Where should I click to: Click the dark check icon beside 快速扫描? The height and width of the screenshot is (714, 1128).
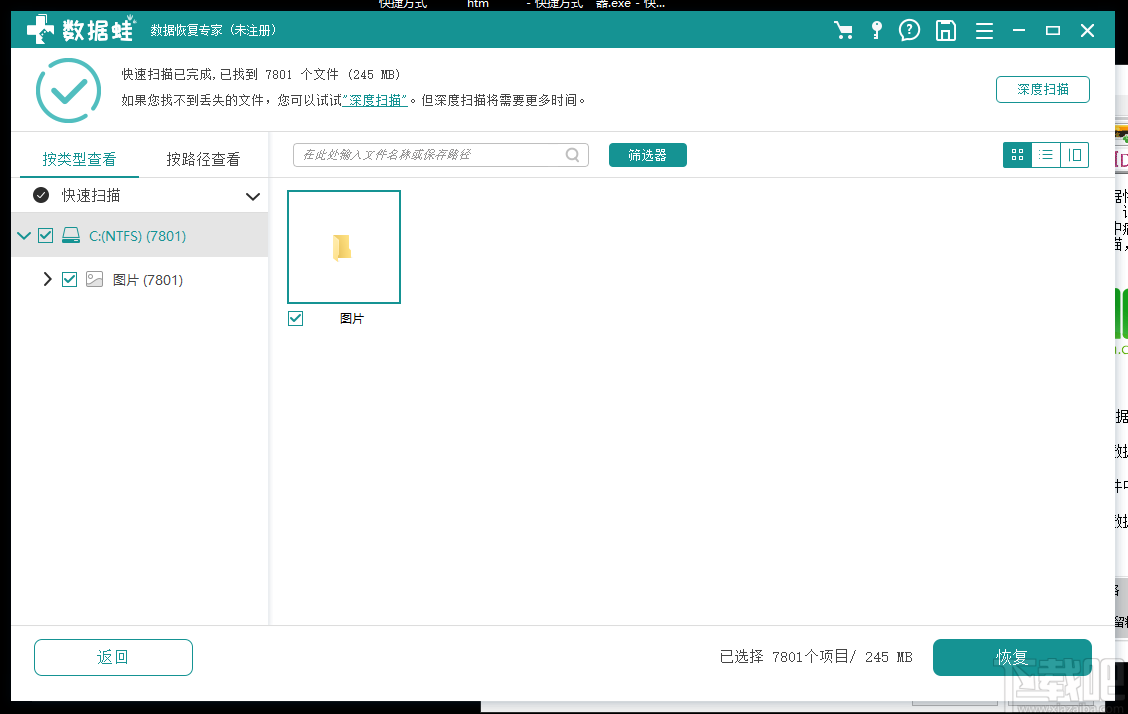pos(41,195)
